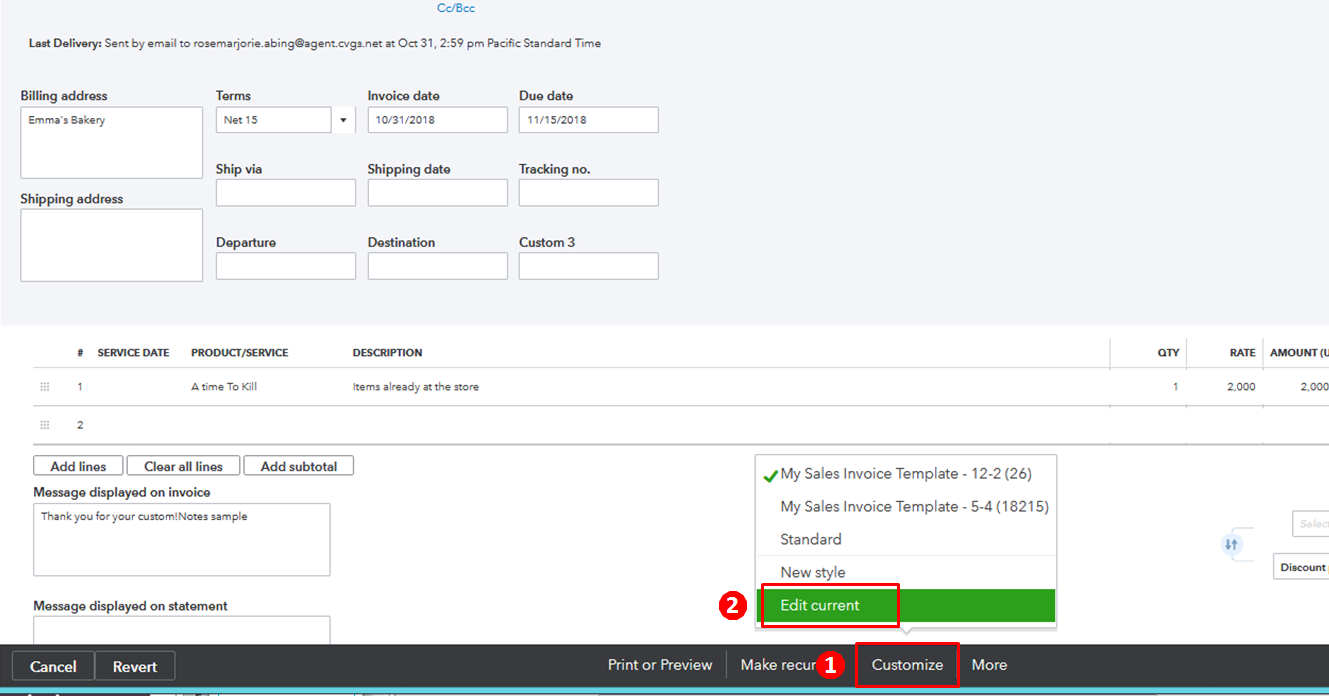1329x696 pixels.
Task: Click the drag handle icon on line 2
Action: click(44, 424)
